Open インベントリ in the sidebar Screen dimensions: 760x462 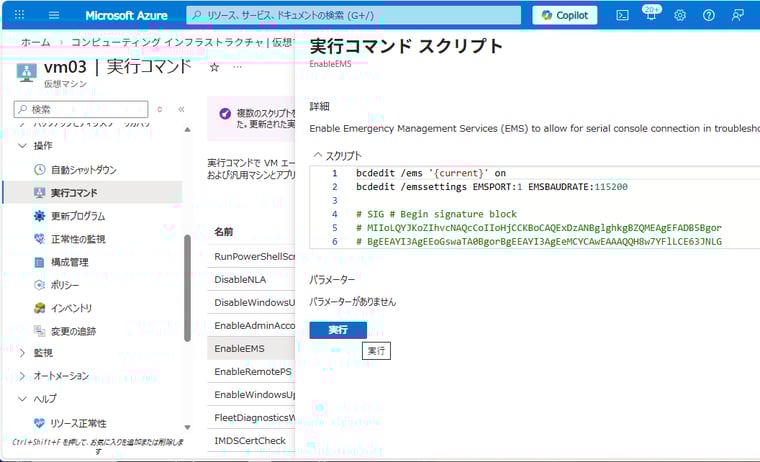(72, 308)
